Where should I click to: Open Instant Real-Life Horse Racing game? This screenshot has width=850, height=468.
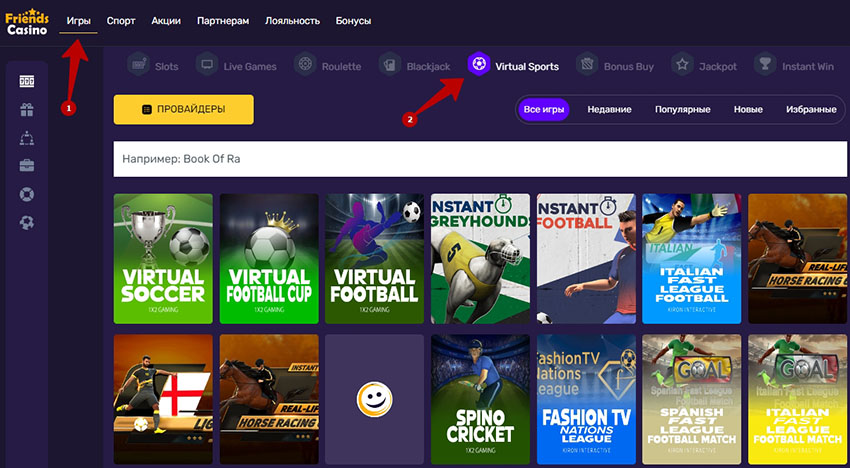click(x=269, y=399)
